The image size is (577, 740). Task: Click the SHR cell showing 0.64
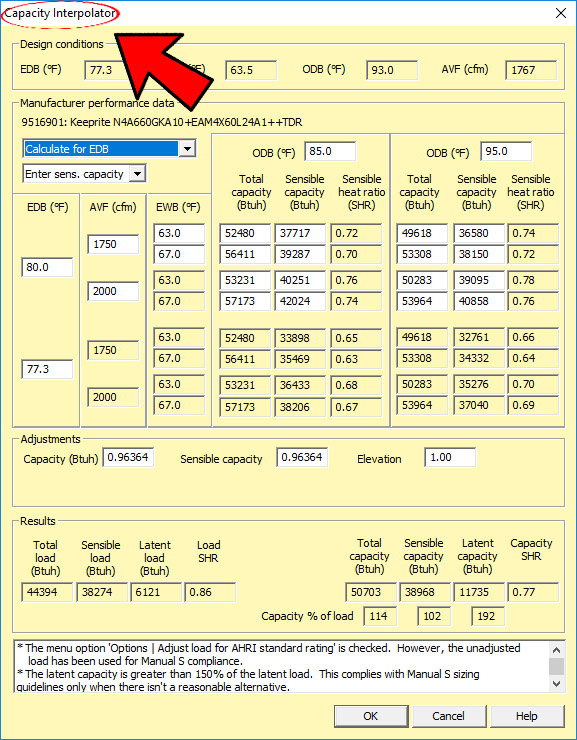[x=533, y=358]
